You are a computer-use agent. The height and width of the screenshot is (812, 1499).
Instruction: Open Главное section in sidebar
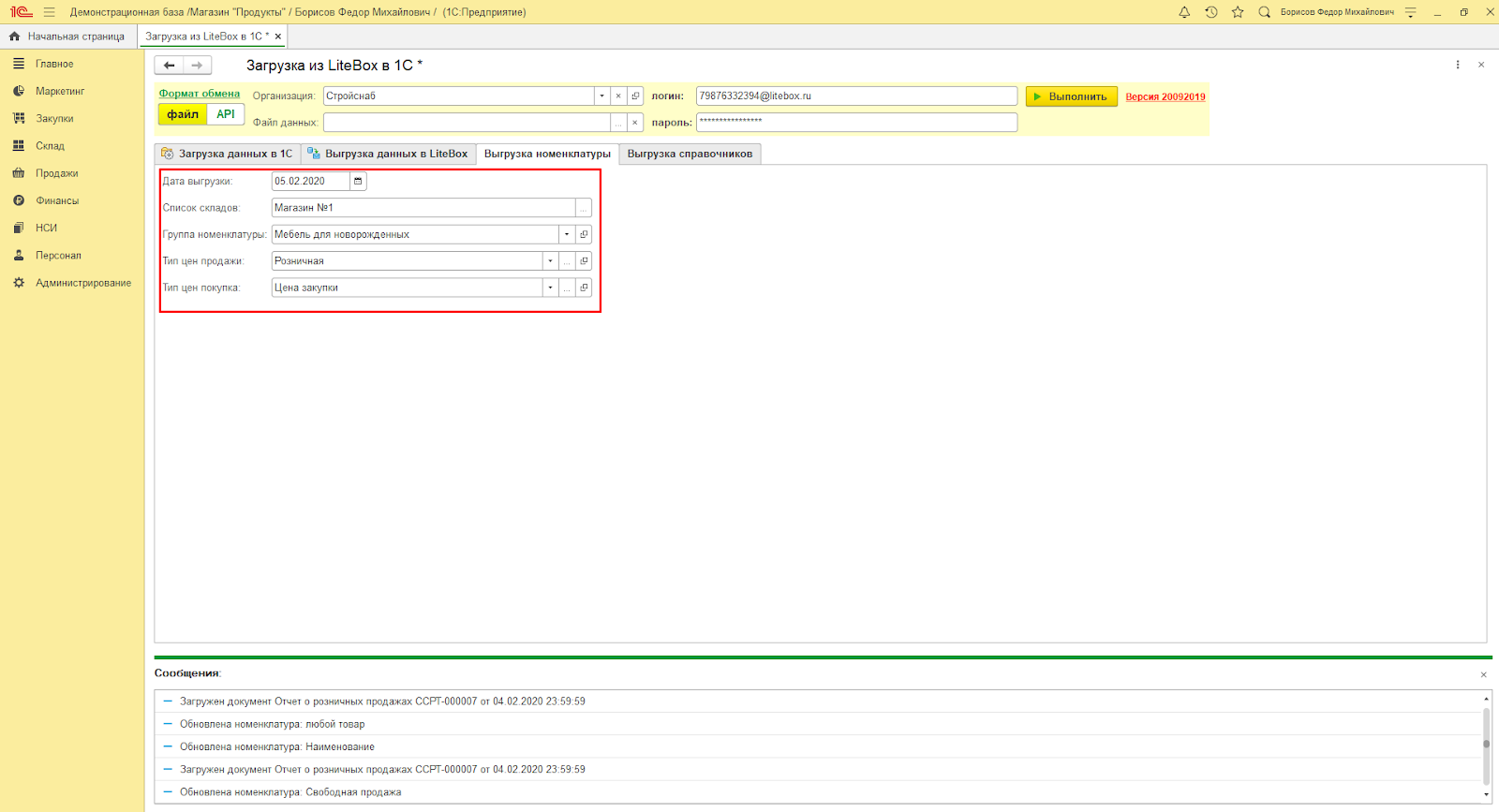pyautogui.click(x=54, y=64)
